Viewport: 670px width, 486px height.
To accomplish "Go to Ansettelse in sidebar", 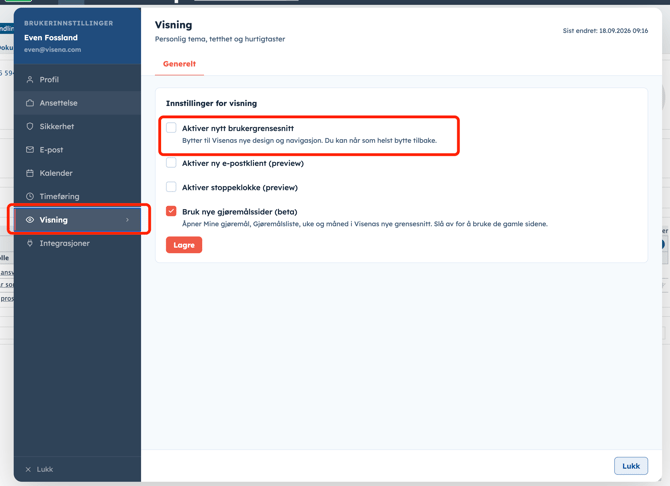I will [77, 103].
